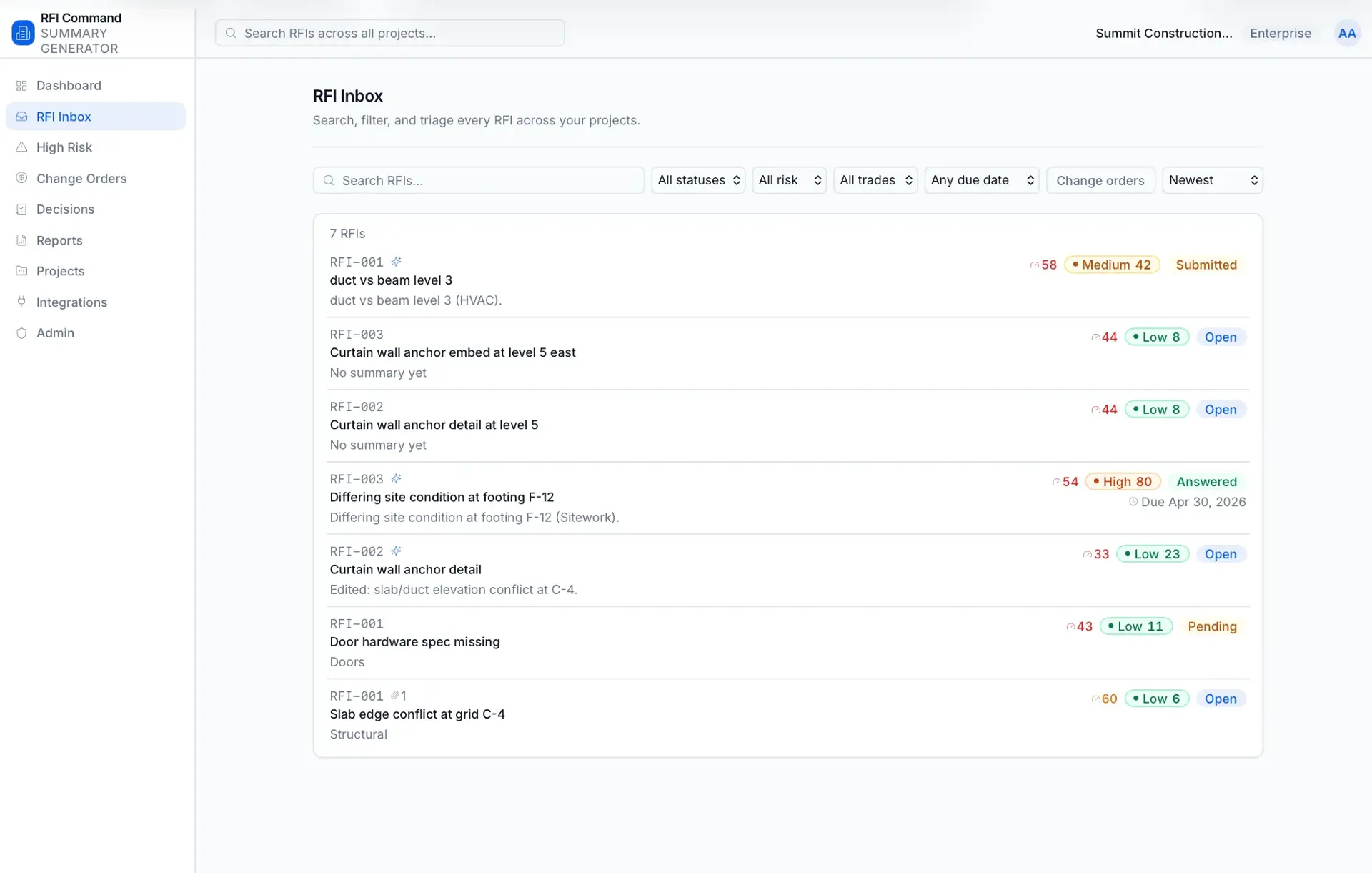
Task: Click the AA user avatar
Action: [x=1347, y=33]
